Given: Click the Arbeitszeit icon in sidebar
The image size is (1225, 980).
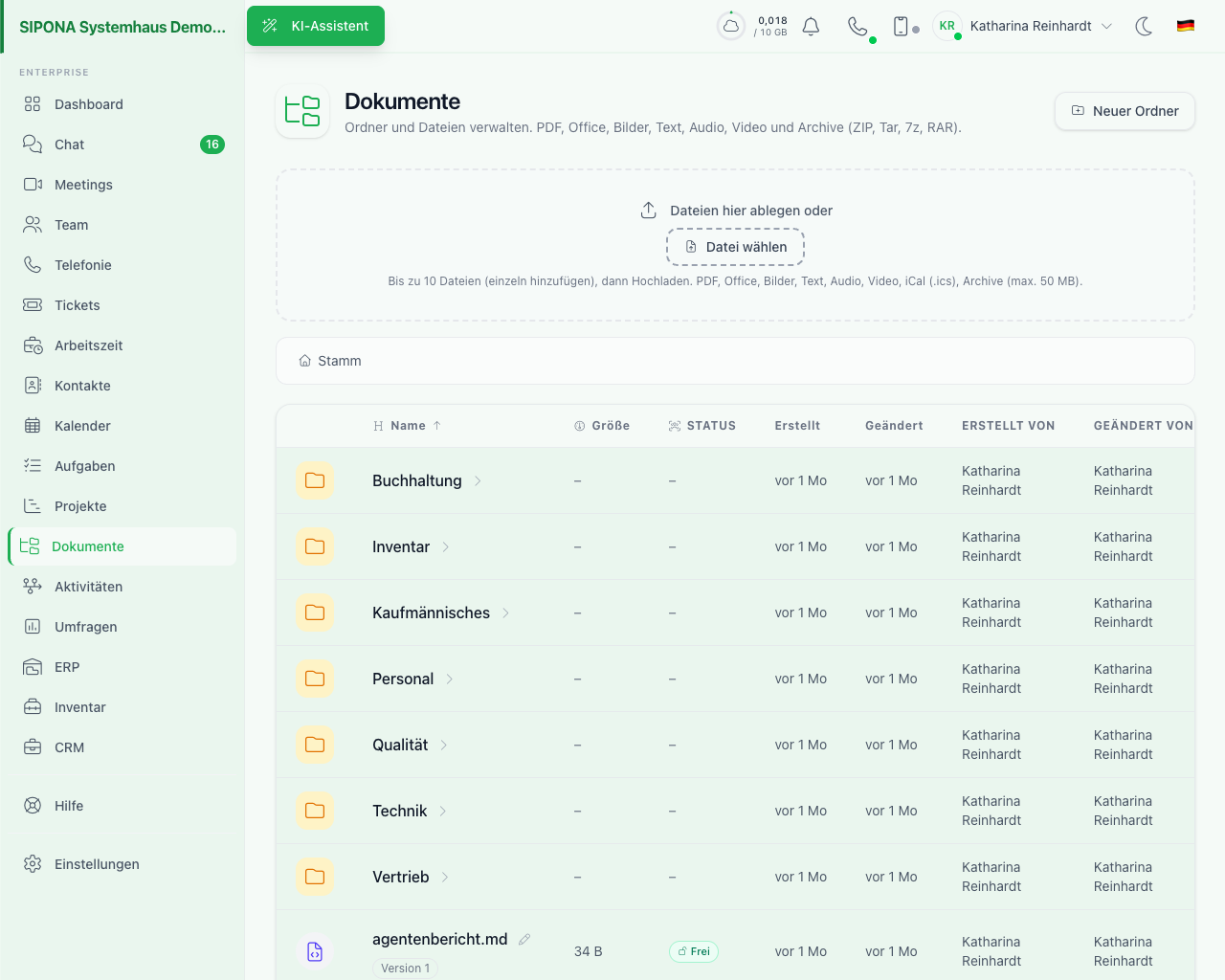Looking at the screenshot, I should 33,345.
